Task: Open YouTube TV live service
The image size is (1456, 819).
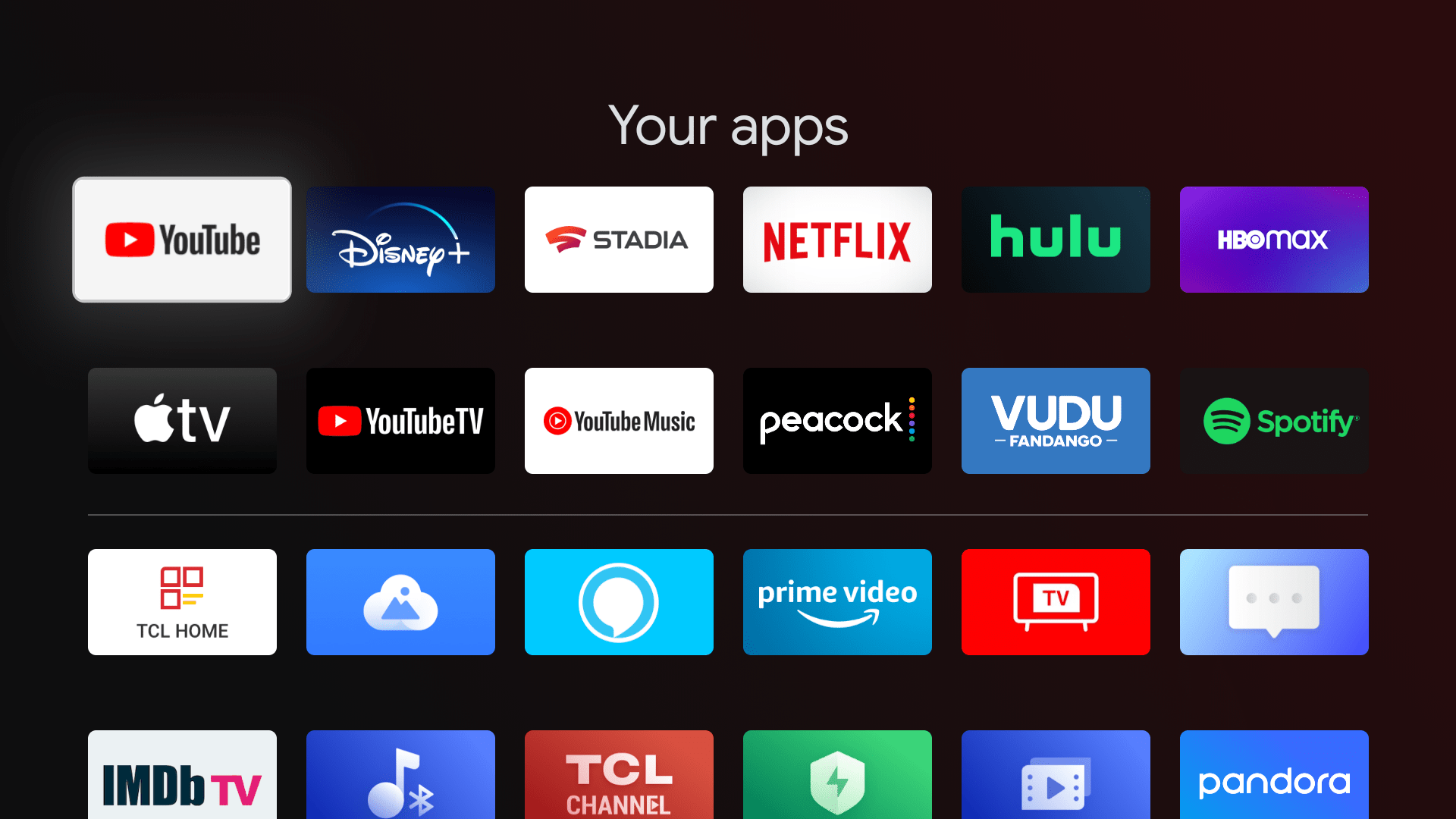Action: 400,420
